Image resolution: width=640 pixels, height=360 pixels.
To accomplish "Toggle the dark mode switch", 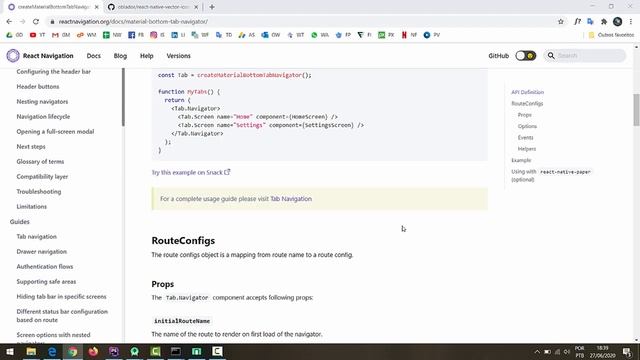I will click(x=525, y=56).
